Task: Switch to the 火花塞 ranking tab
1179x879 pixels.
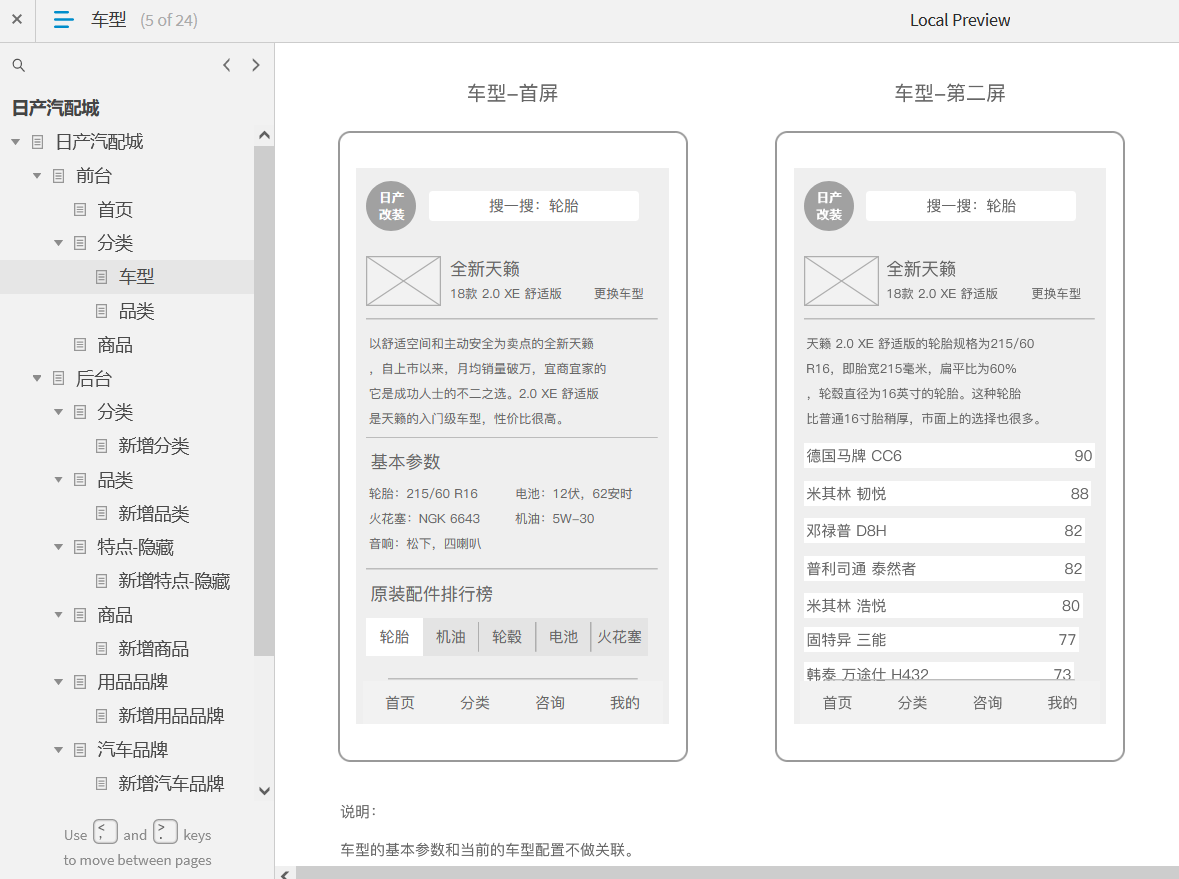Action: pos(620,637)
